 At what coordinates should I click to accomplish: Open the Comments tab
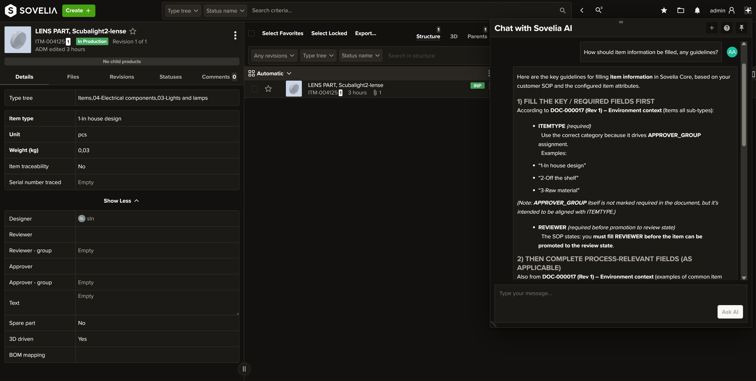point(219,77)
